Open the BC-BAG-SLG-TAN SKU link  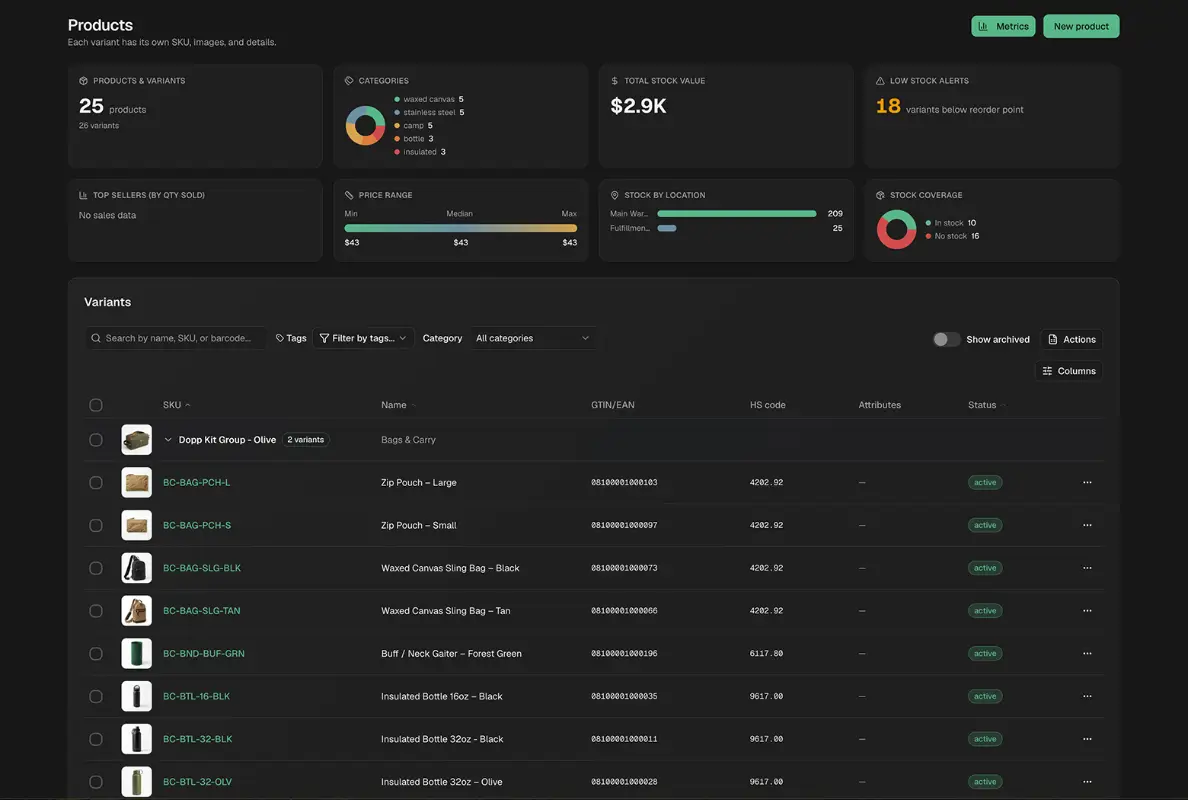point(202,611)
